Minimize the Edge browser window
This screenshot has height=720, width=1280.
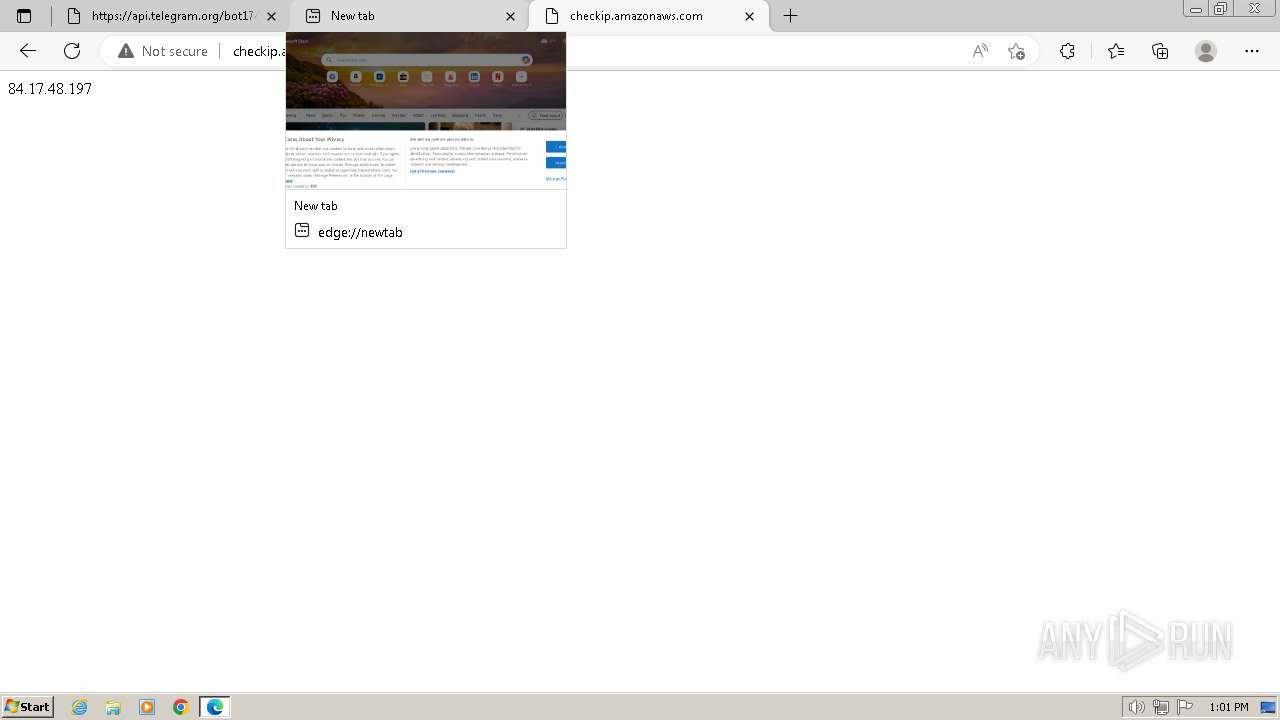[x=1196, y=9]
